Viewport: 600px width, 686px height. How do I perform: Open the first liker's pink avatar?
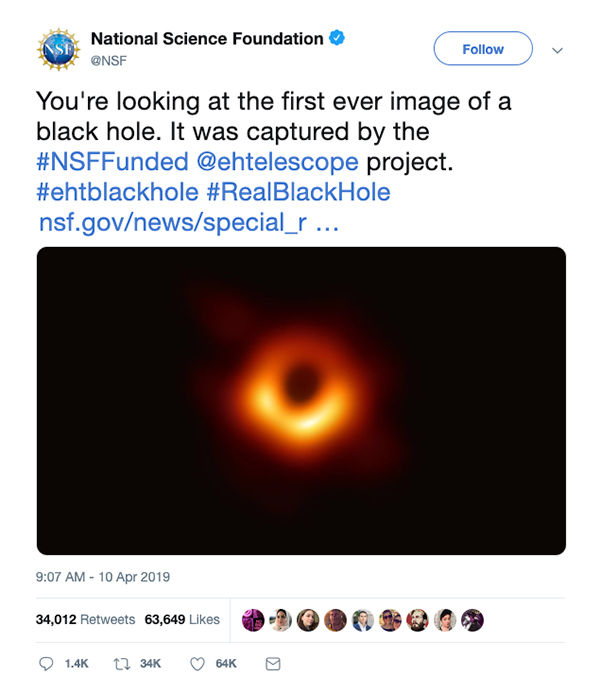[254, 620]
